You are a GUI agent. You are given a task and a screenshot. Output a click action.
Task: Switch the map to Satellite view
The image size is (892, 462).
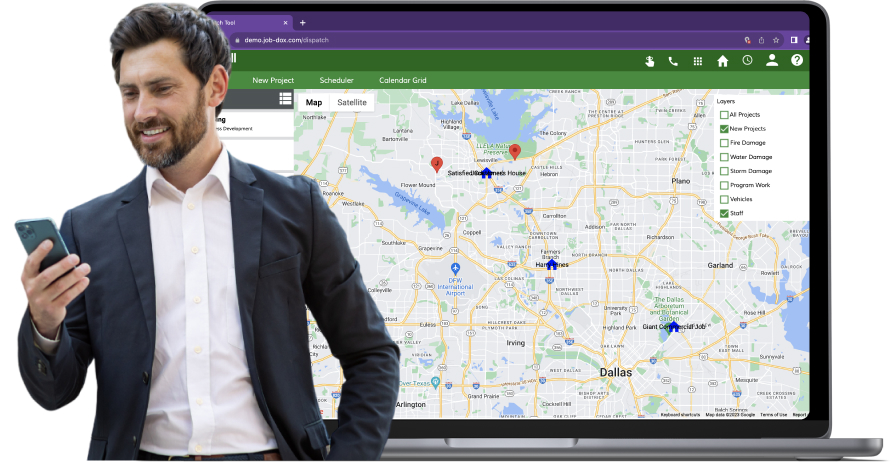(351, 102)
